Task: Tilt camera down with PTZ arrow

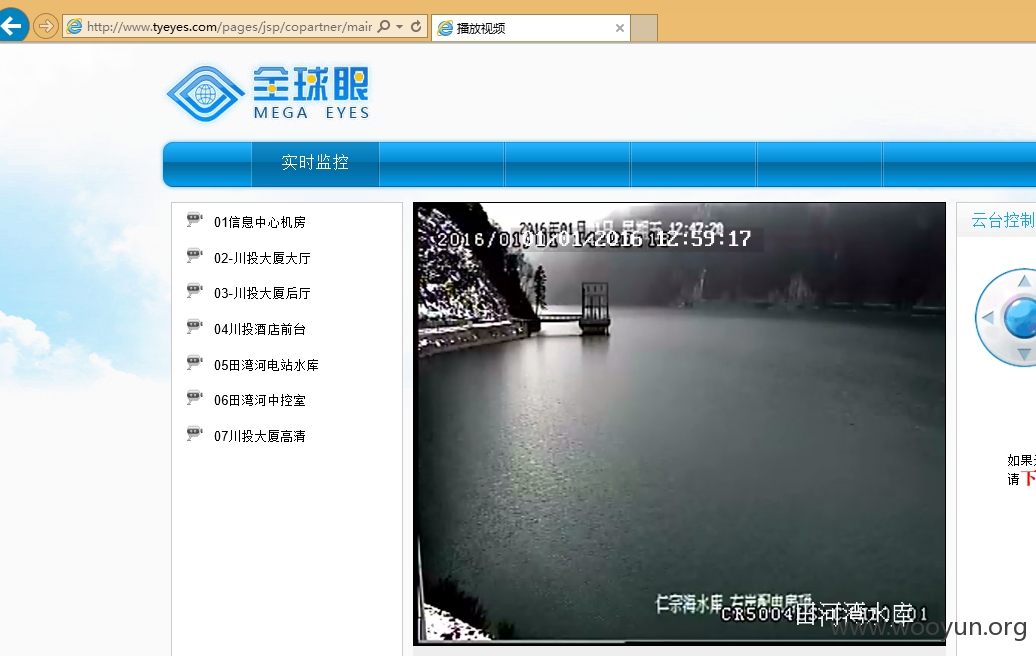Action: (x=1024, y=355)
